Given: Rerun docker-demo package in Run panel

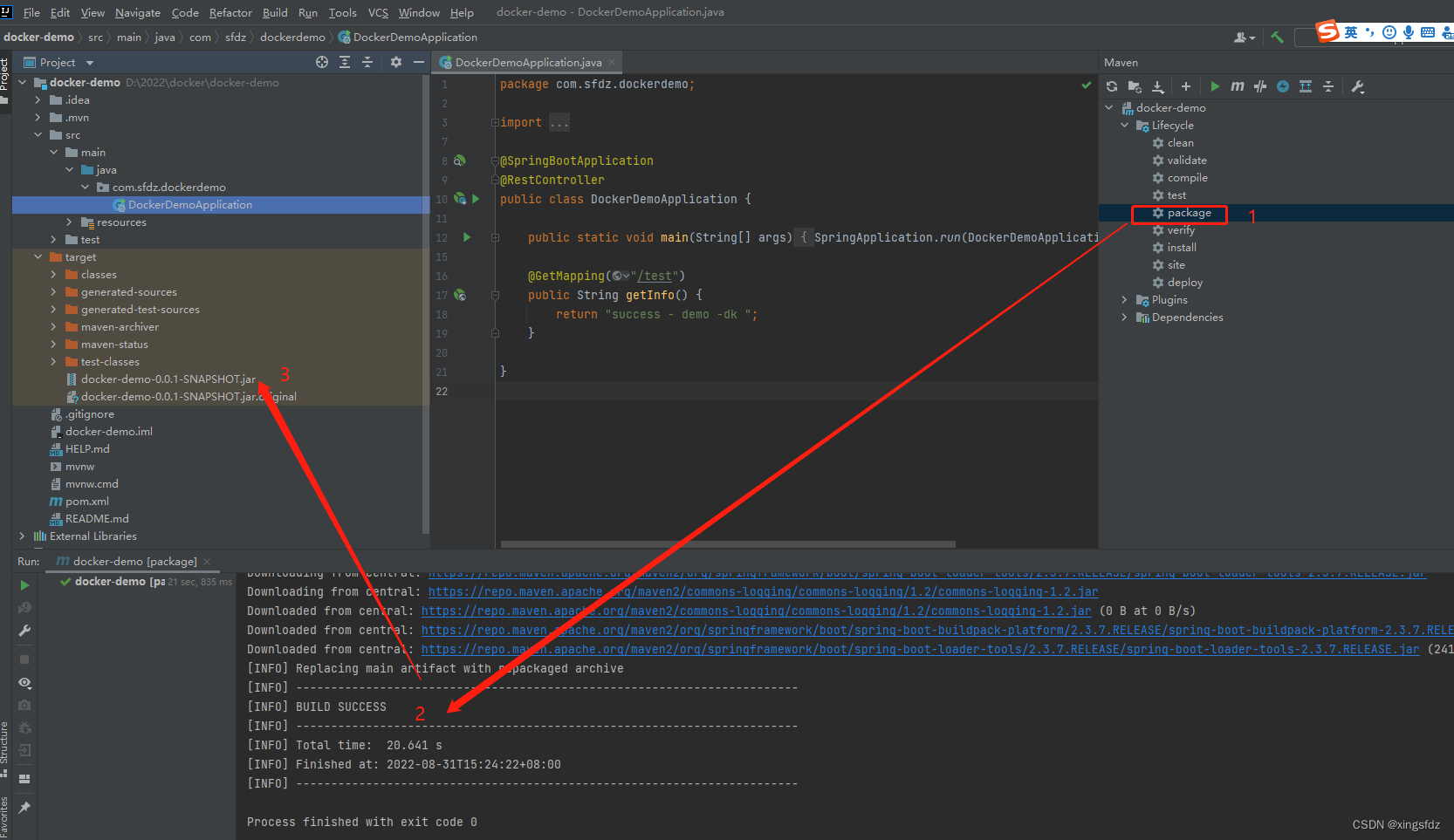Looking at the screenshot, I should point(24,585).
